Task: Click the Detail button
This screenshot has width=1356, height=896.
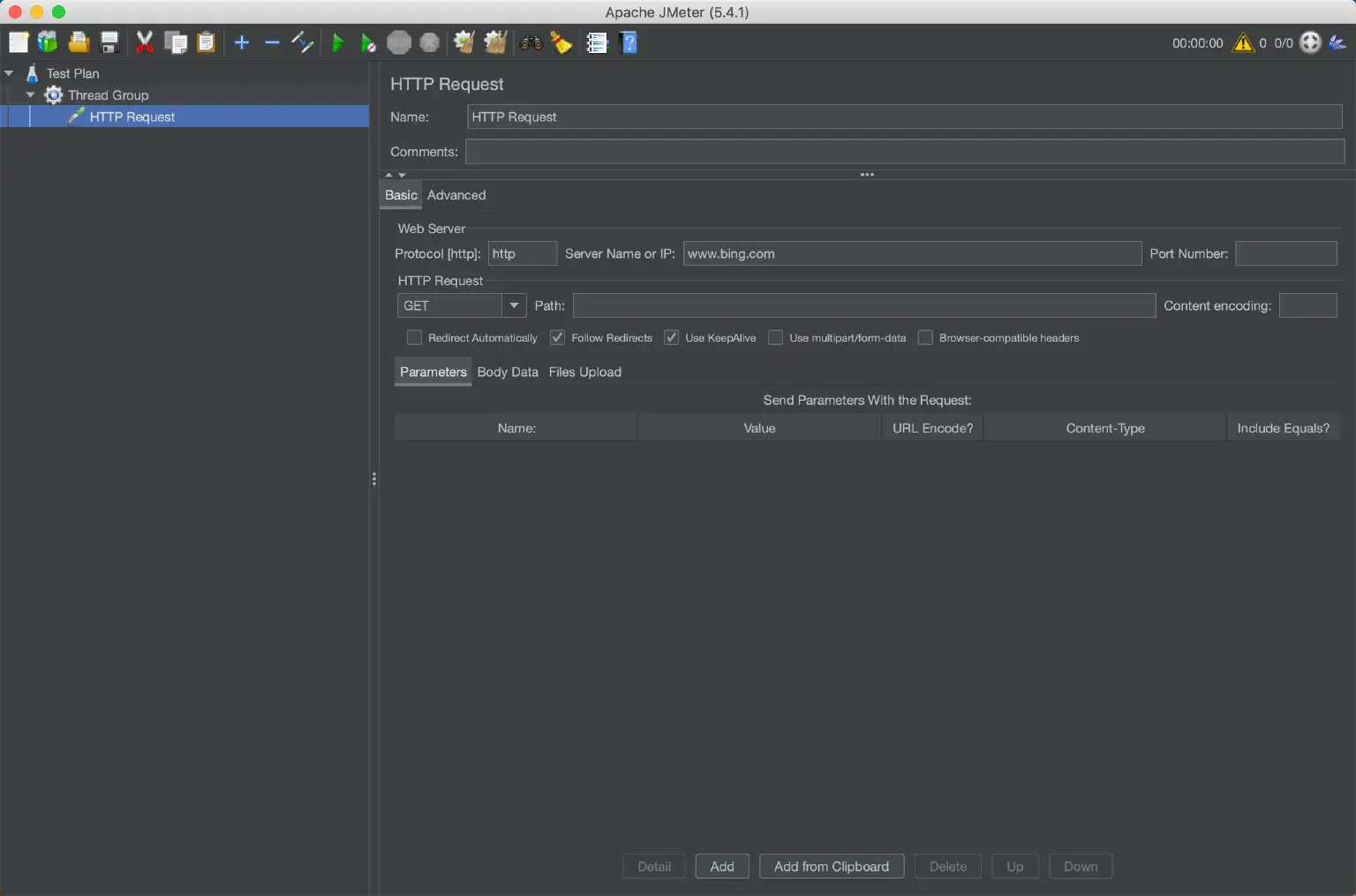Action: pos(653,866)
